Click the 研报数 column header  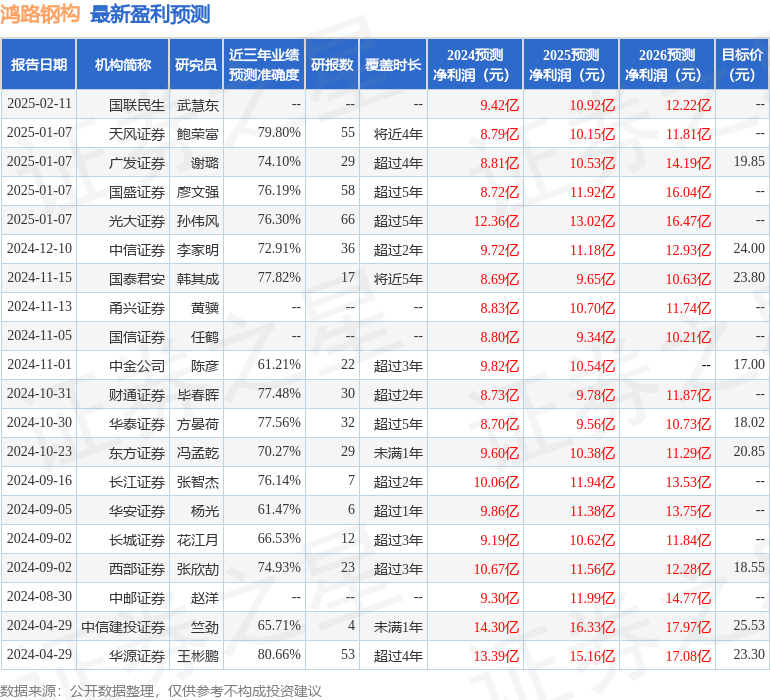[332, 64]
